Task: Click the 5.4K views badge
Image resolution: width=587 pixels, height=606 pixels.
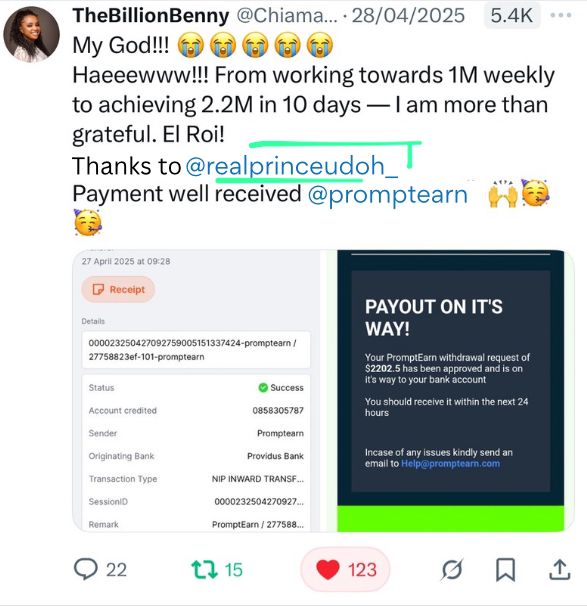Action: click(x=512, y=15)
